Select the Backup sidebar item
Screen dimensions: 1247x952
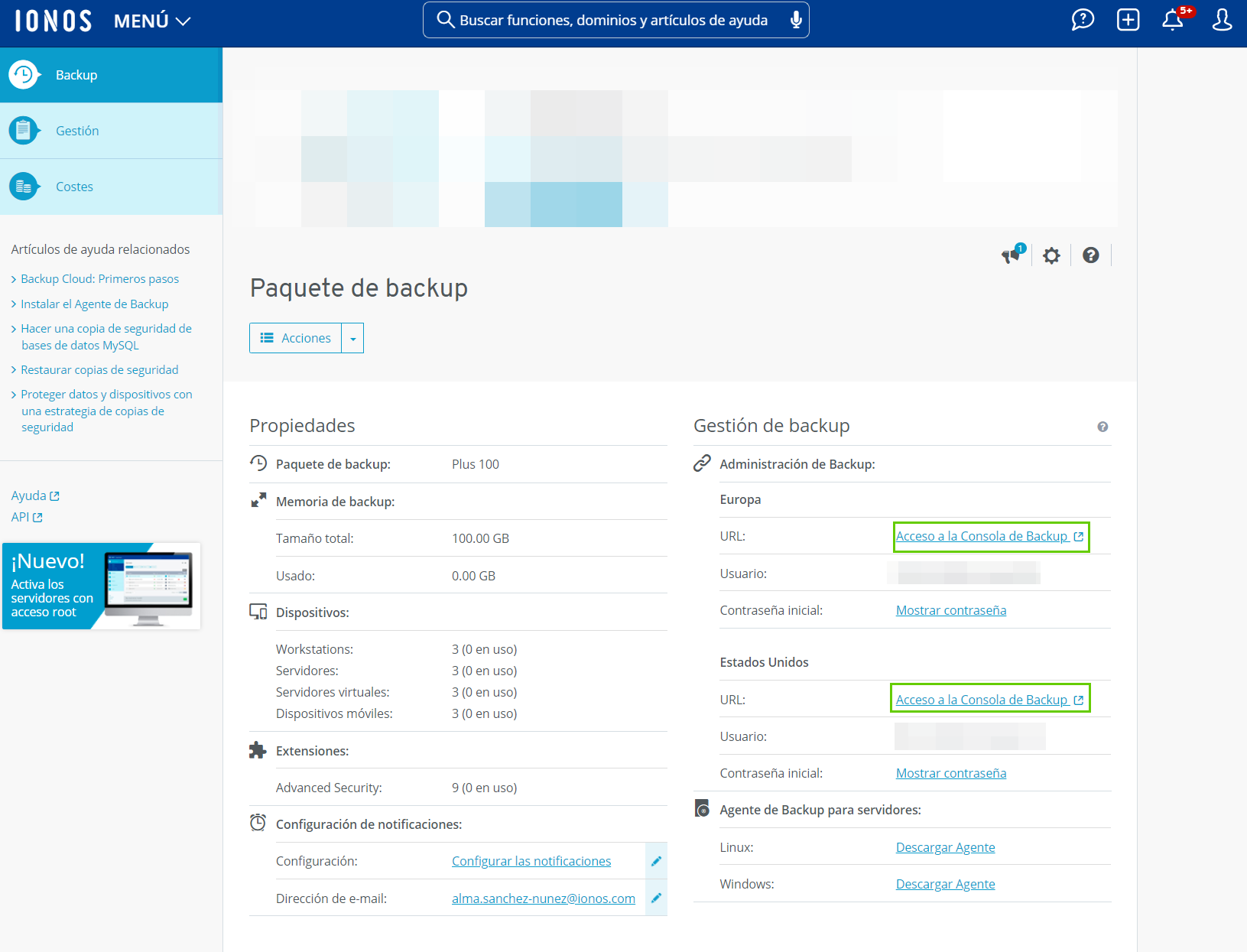111,75
